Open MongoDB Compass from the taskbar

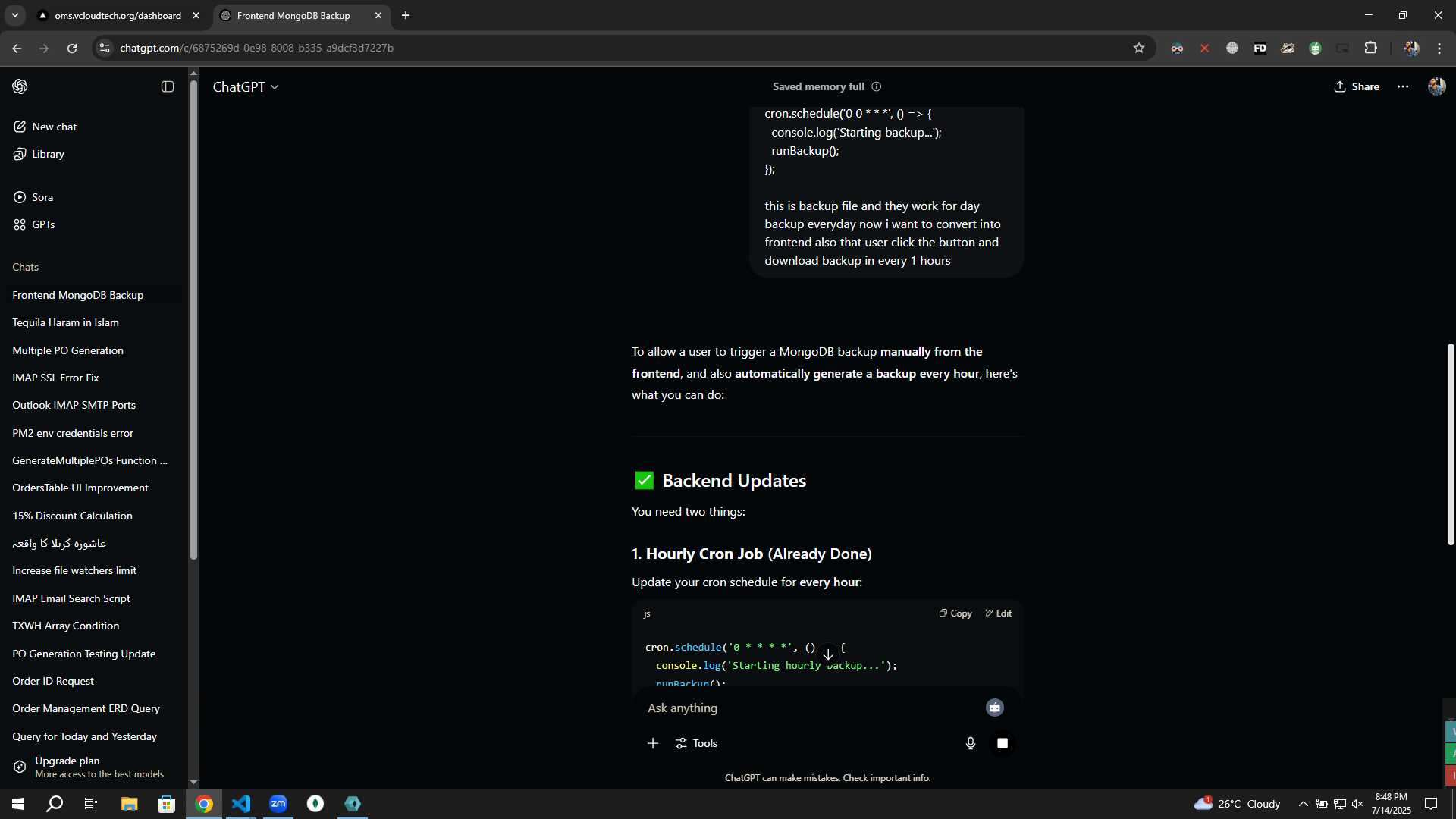click(315, 804)
